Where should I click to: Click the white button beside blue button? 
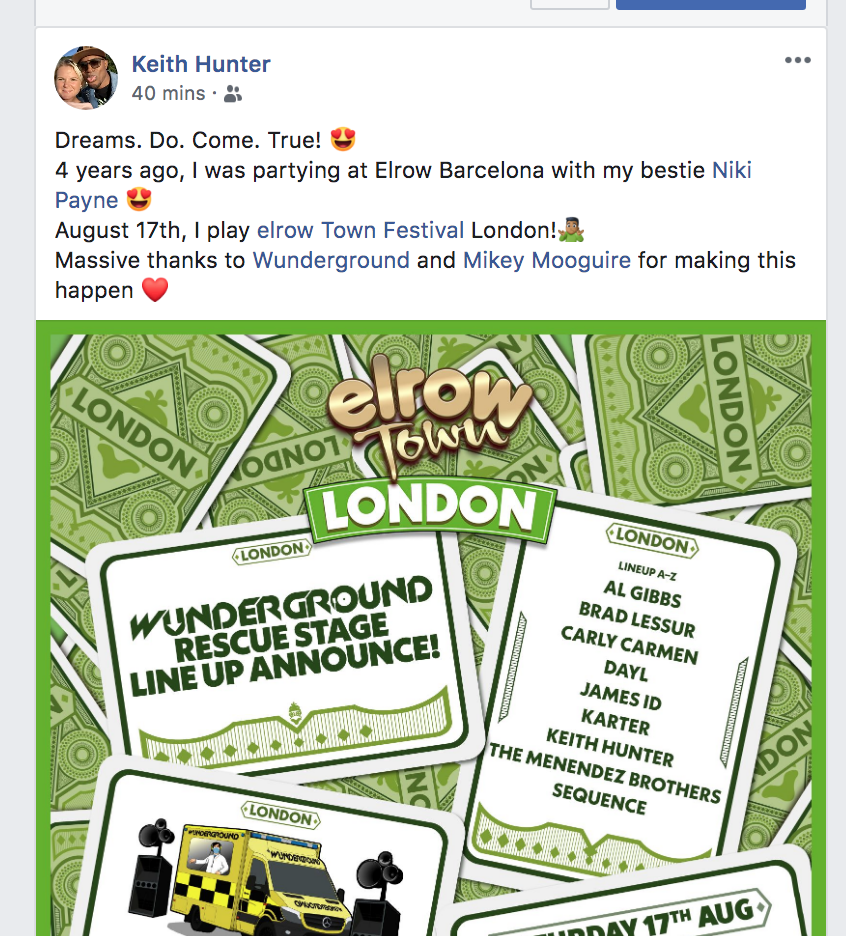570,4
